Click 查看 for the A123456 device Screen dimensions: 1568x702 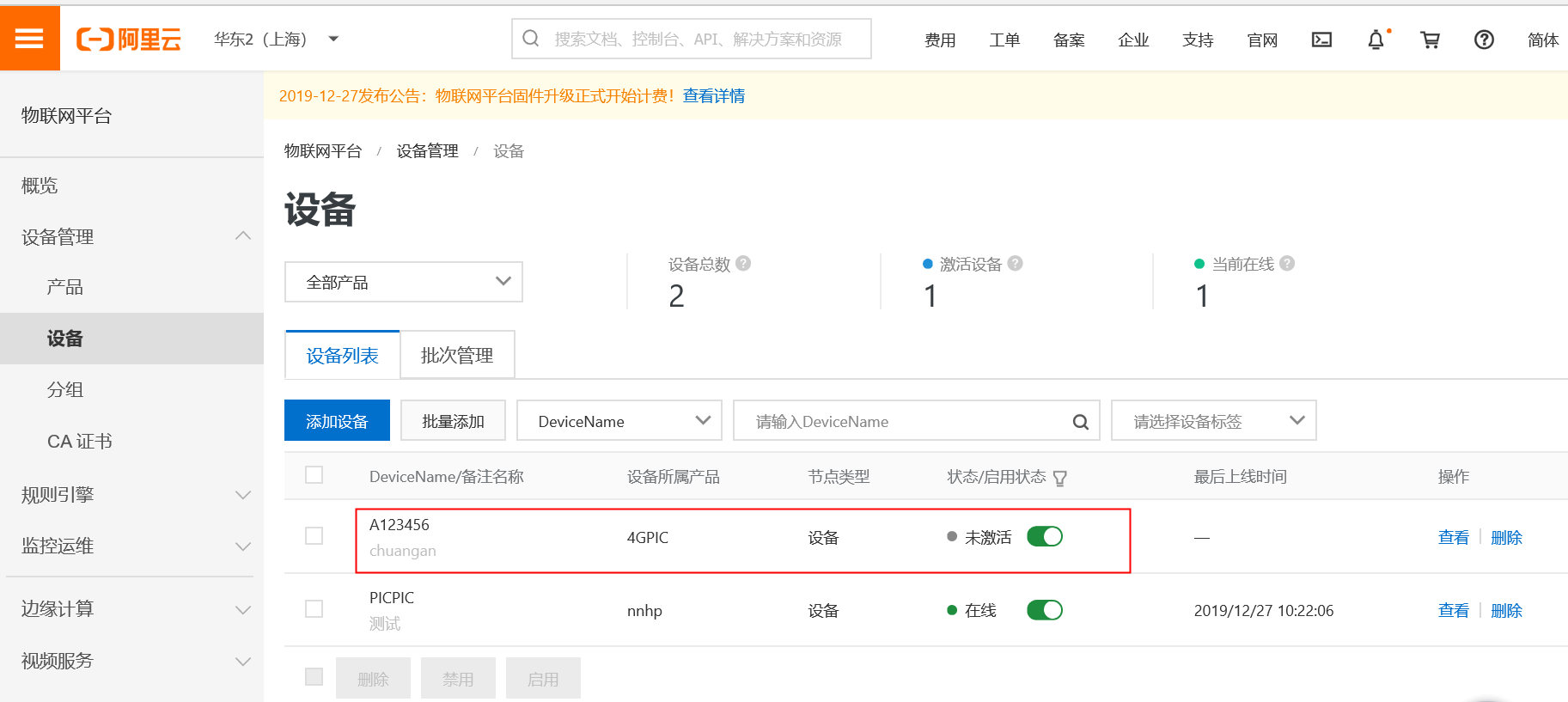click(1454, 537)
